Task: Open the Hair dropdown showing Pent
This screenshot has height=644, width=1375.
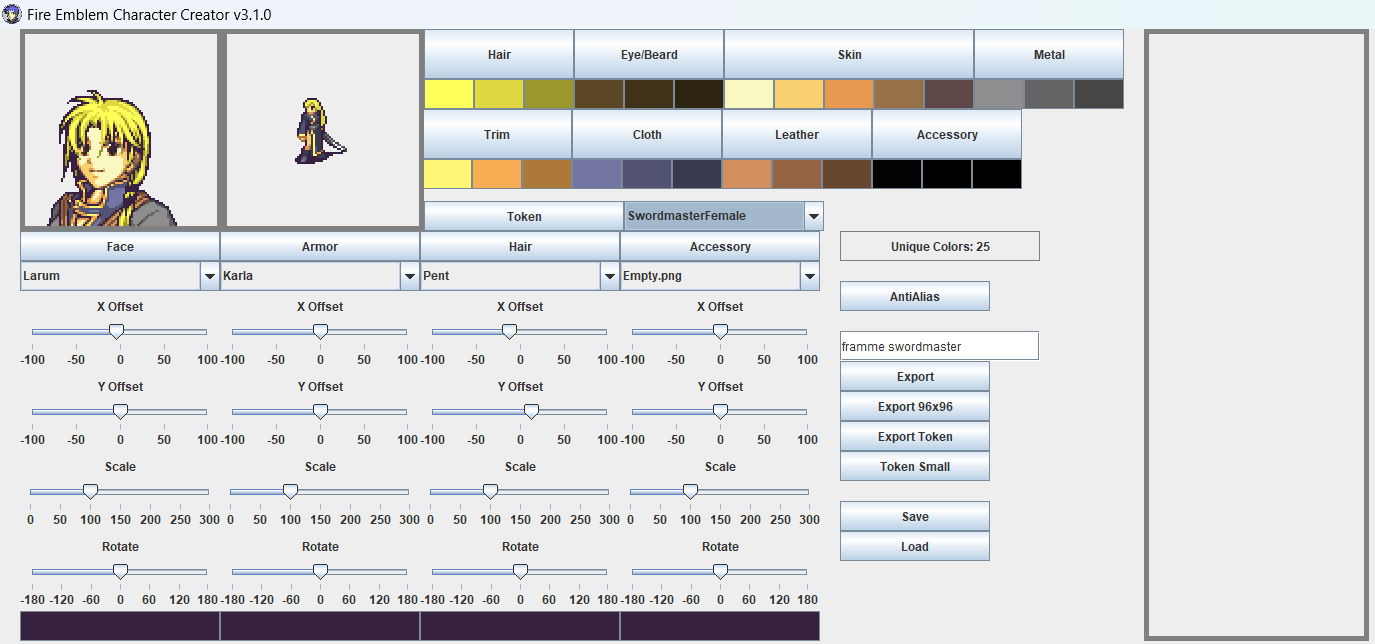Action: (x=608, y=276)
